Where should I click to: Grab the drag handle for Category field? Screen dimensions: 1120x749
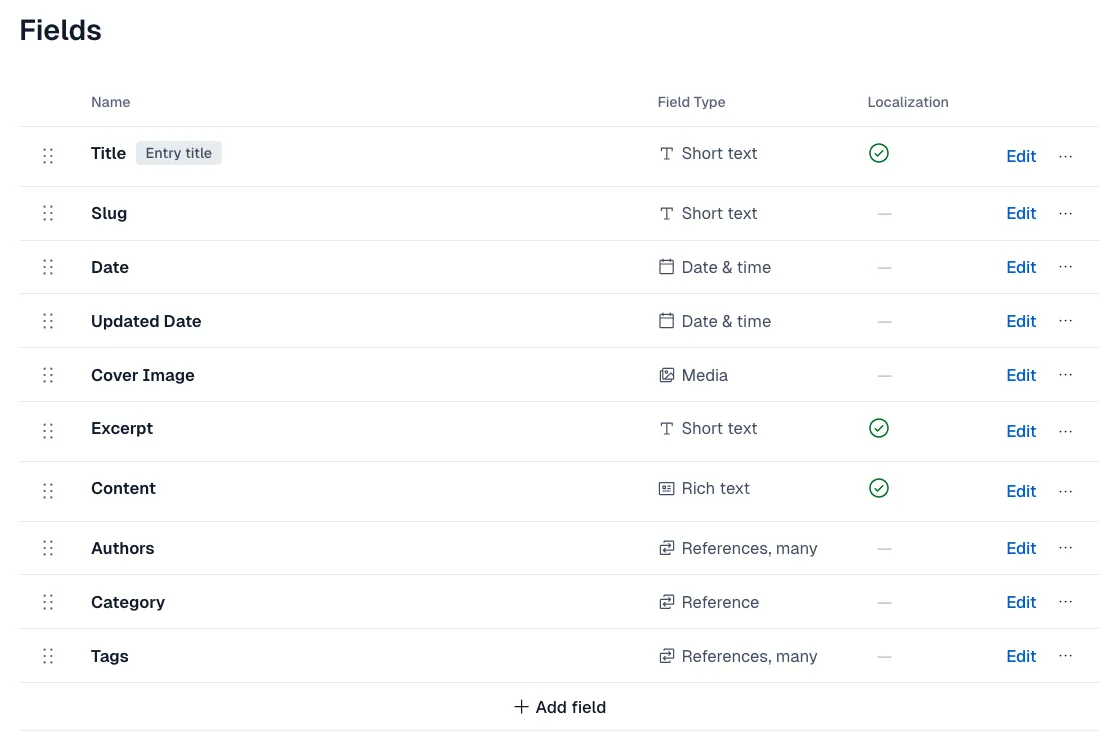point(48,603)
